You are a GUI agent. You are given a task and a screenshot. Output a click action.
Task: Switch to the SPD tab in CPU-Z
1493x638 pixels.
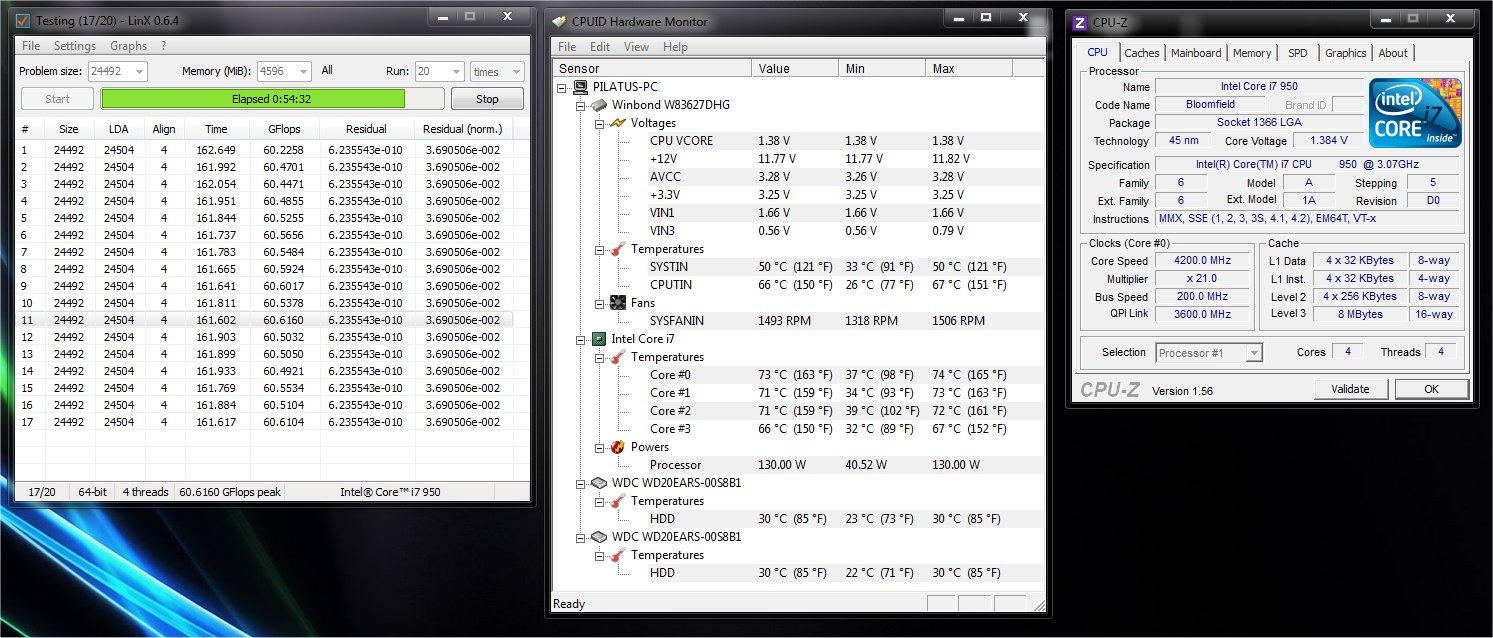[1297, 53]
